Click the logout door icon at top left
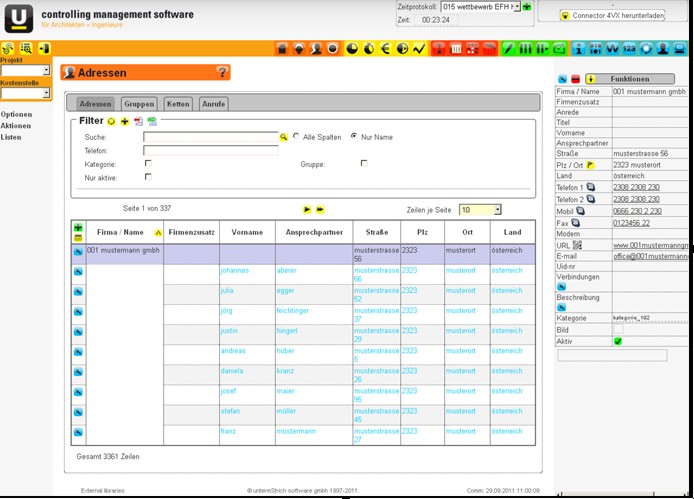 point(44,48)
